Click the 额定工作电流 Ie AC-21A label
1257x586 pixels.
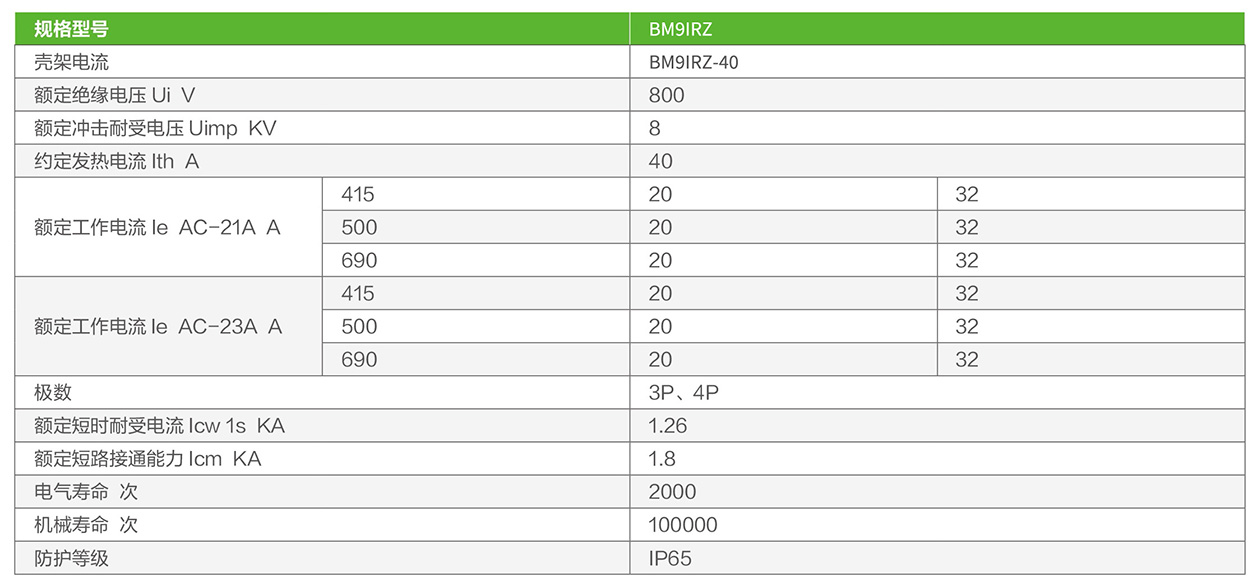[157, 227]
